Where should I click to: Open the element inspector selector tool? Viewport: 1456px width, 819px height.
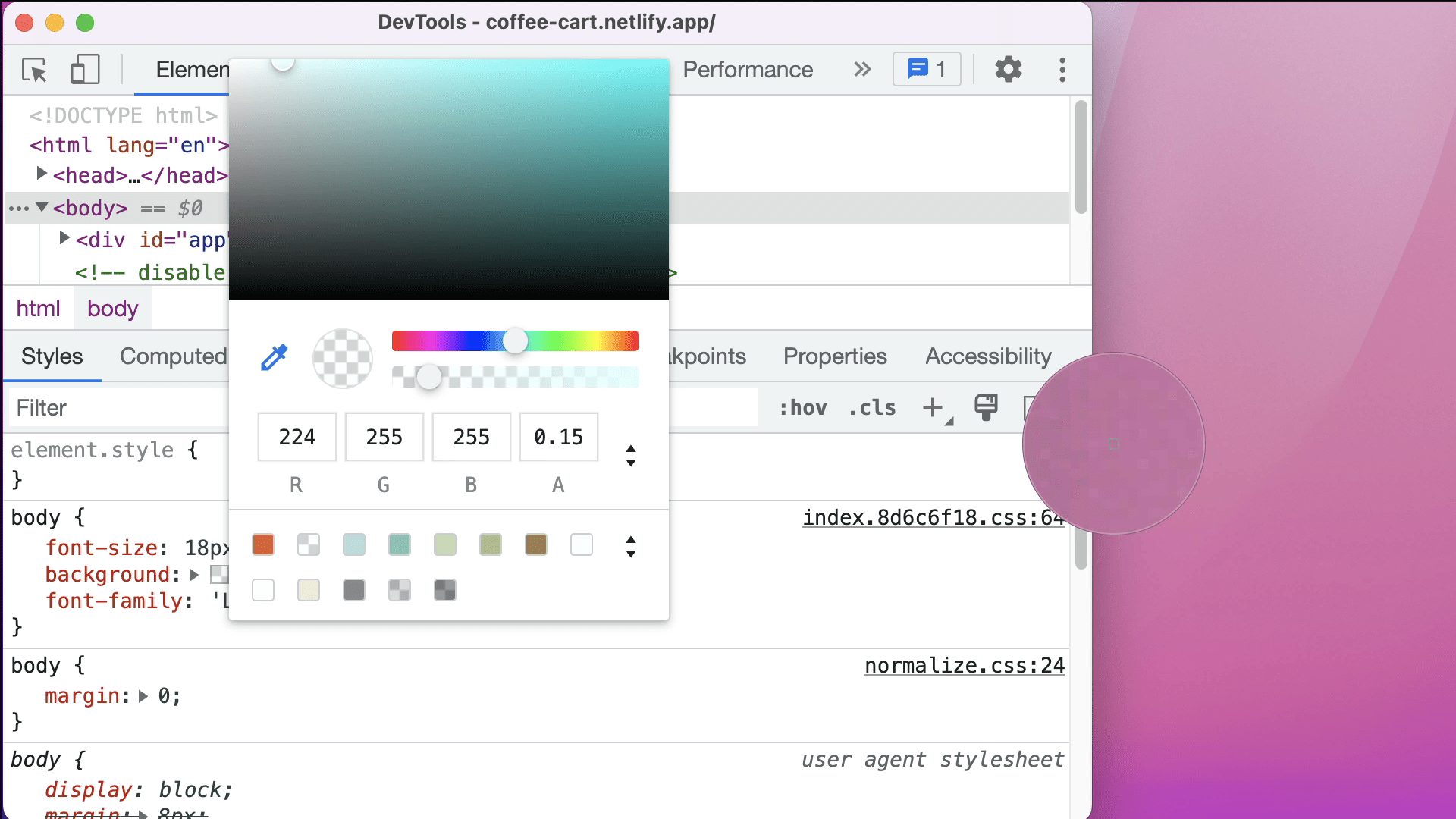(x=35, y=69)
